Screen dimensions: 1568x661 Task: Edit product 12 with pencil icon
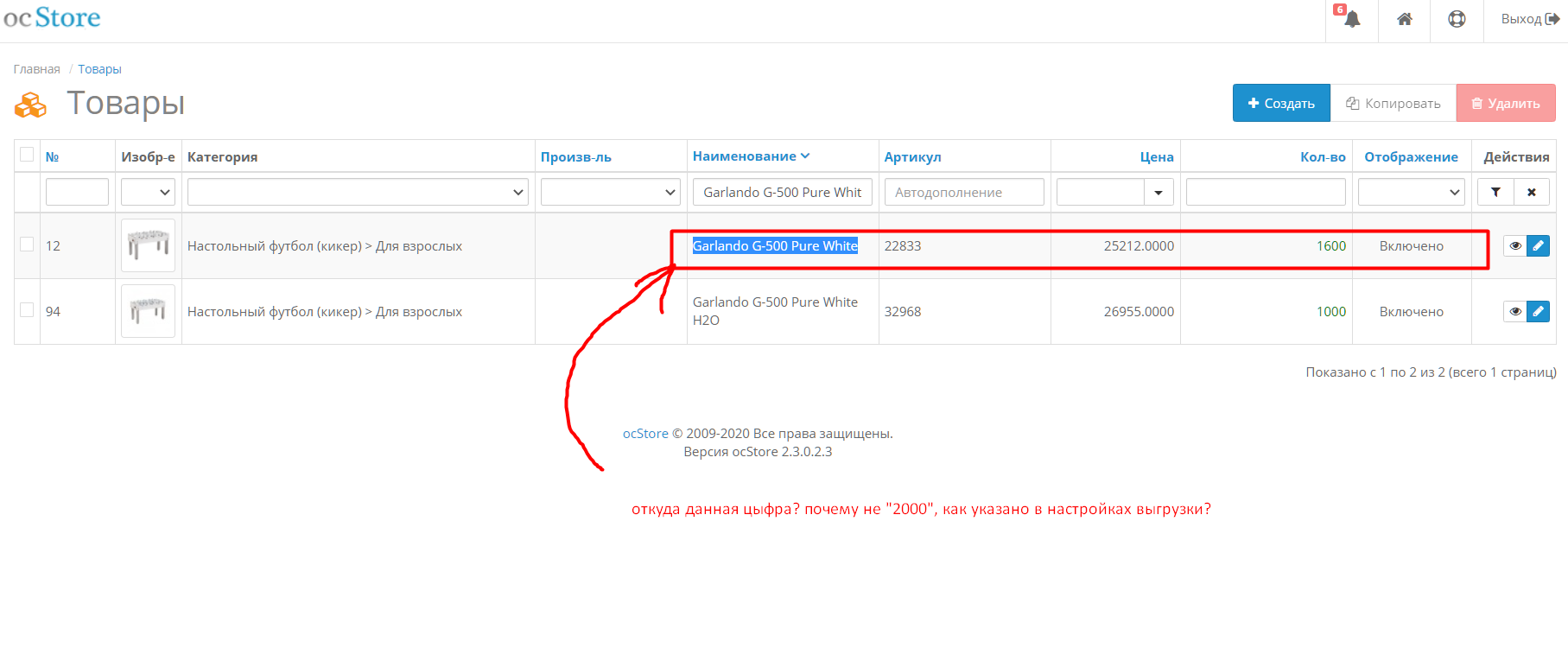click(1538, 246)
